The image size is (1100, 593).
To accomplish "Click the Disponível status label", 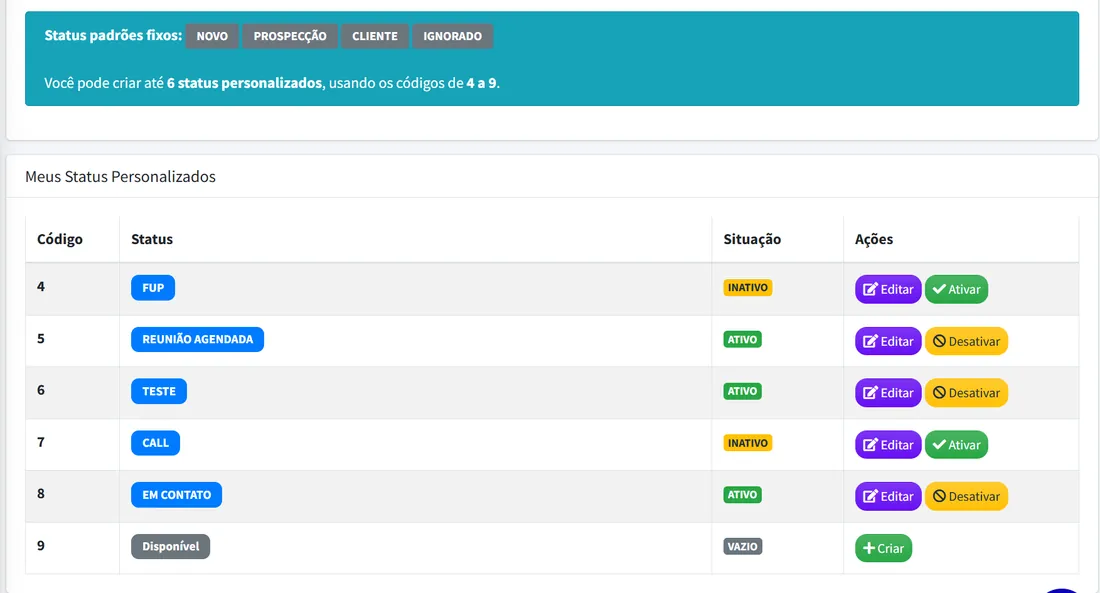I will point(170,547).
